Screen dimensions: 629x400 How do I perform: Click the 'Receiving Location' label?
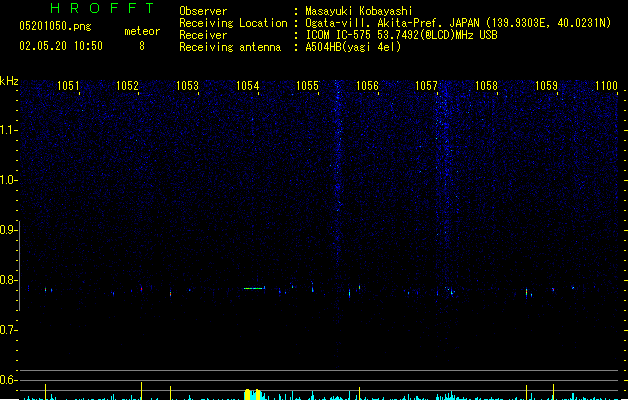[233, 23]
